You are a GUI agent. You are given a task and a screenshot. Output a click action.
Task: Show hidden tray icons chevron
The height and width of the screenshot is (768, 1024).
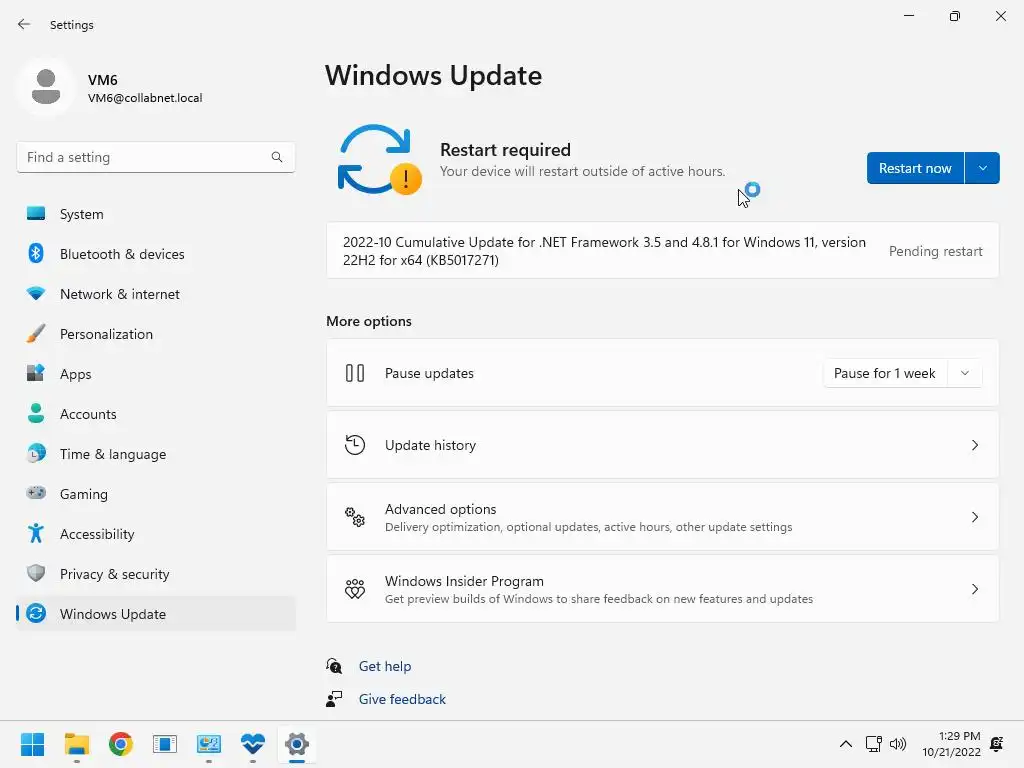pyautogui.click(x=846, y=744)
